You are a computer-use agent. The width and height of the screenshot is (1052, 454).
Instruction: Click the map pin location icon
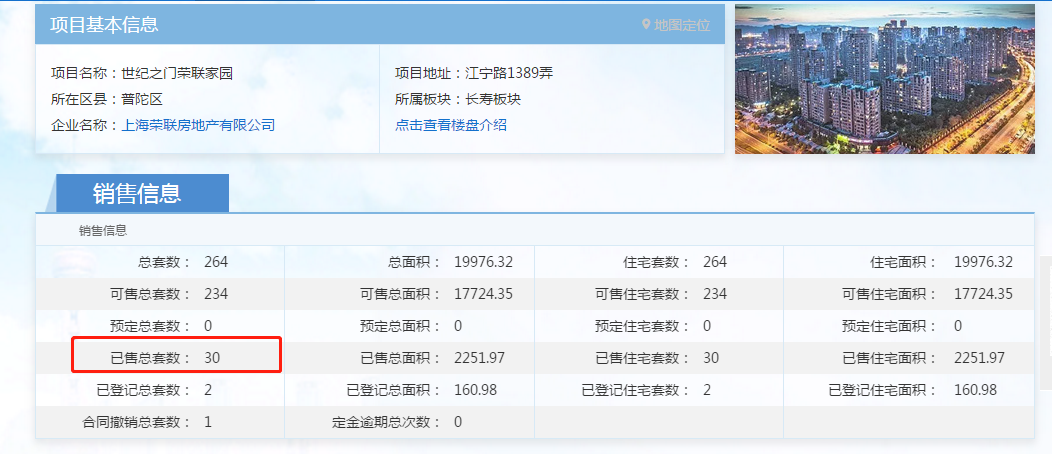646,25
